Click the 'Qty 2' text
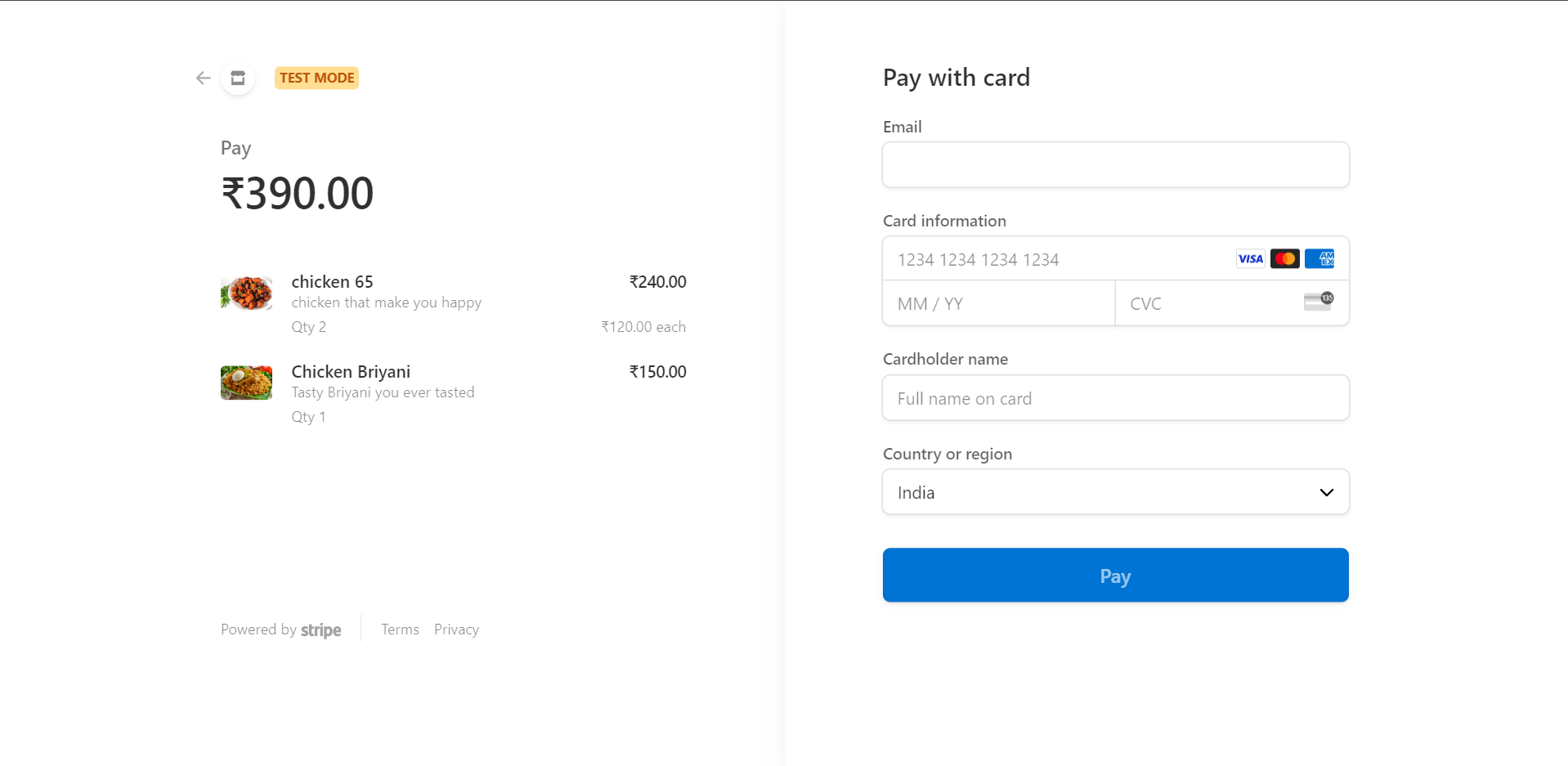Viewport: 1568px width, 766px height. (309, 327)
